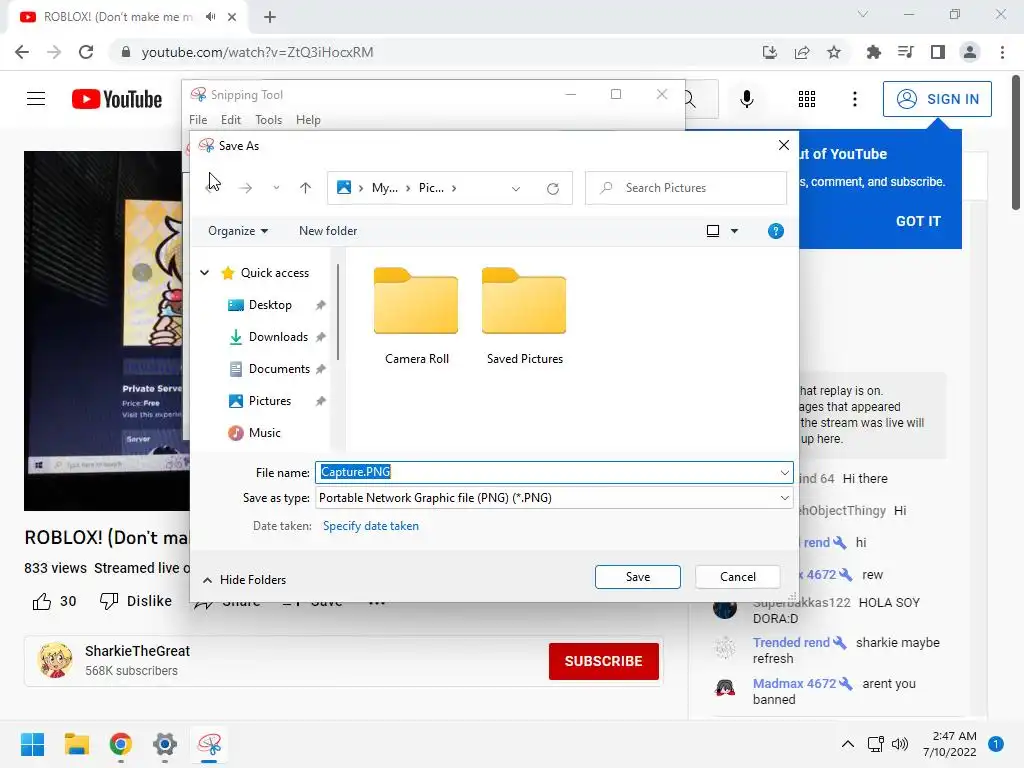This screenshot has height=768, width=1024.
Task: Open File Explorer from taskbar
Action: [x=77, y=744]
